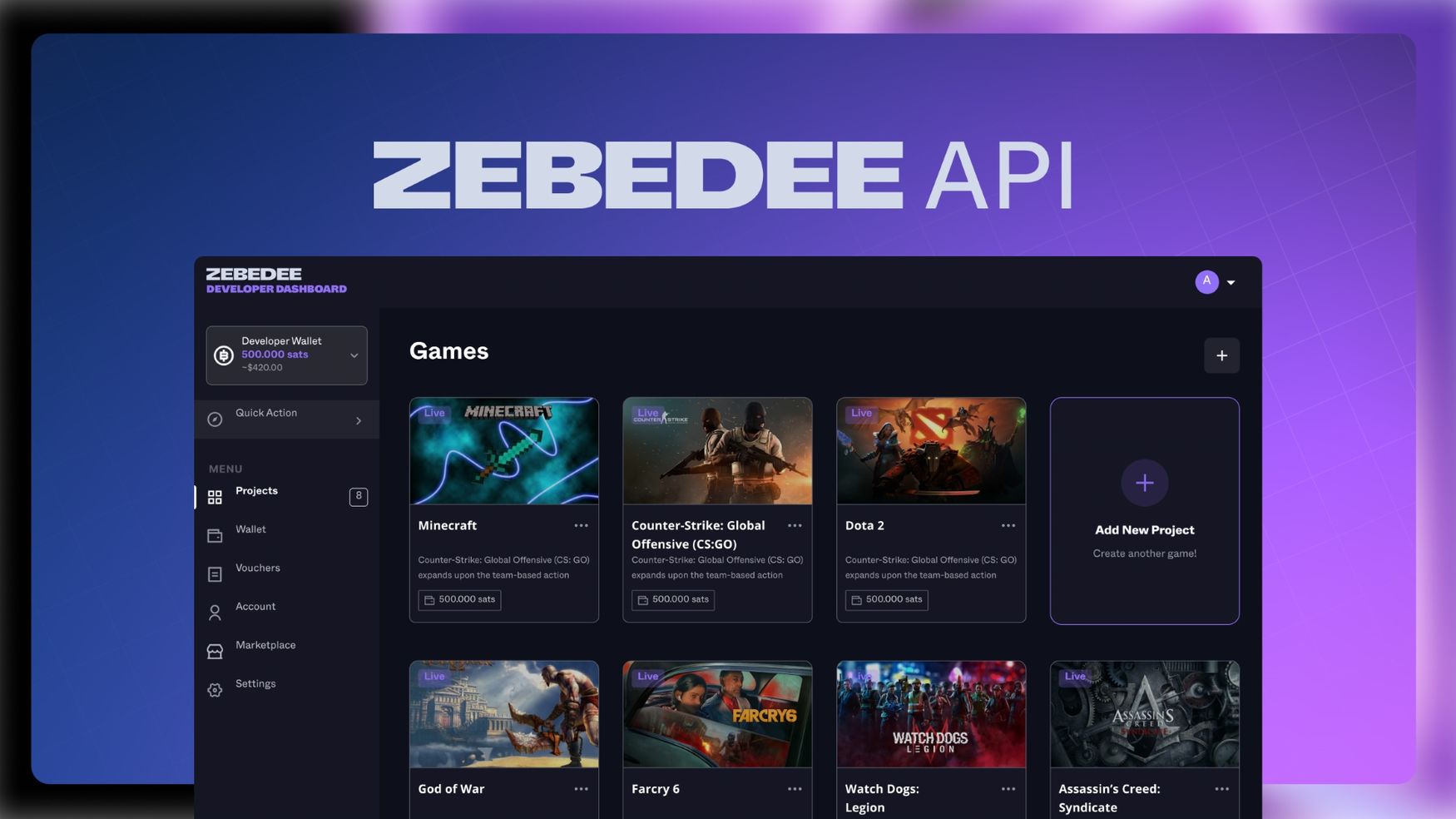This screenshot has height=819, width=1456.
Task: Open the Wallet icon in the menu
Action: (215, 535)
